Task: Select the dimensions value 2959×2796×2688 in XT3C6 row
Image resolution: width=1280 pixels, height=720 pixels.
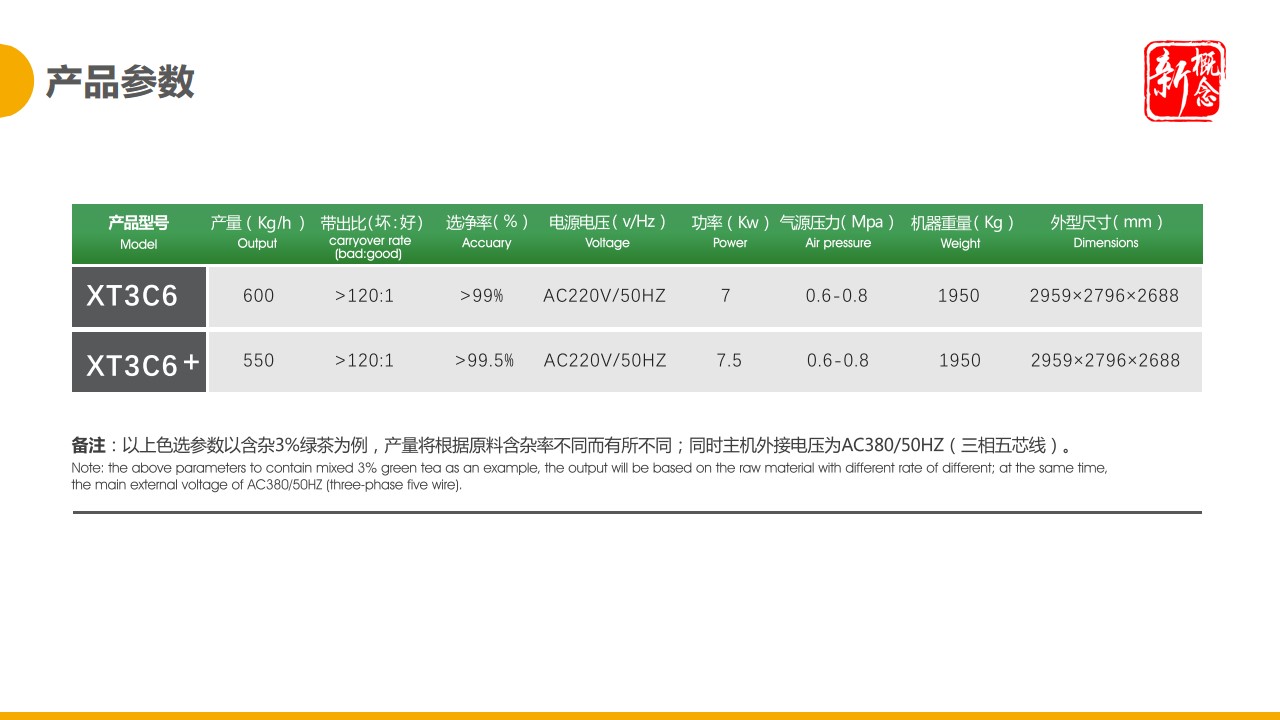Action: 1105,296
